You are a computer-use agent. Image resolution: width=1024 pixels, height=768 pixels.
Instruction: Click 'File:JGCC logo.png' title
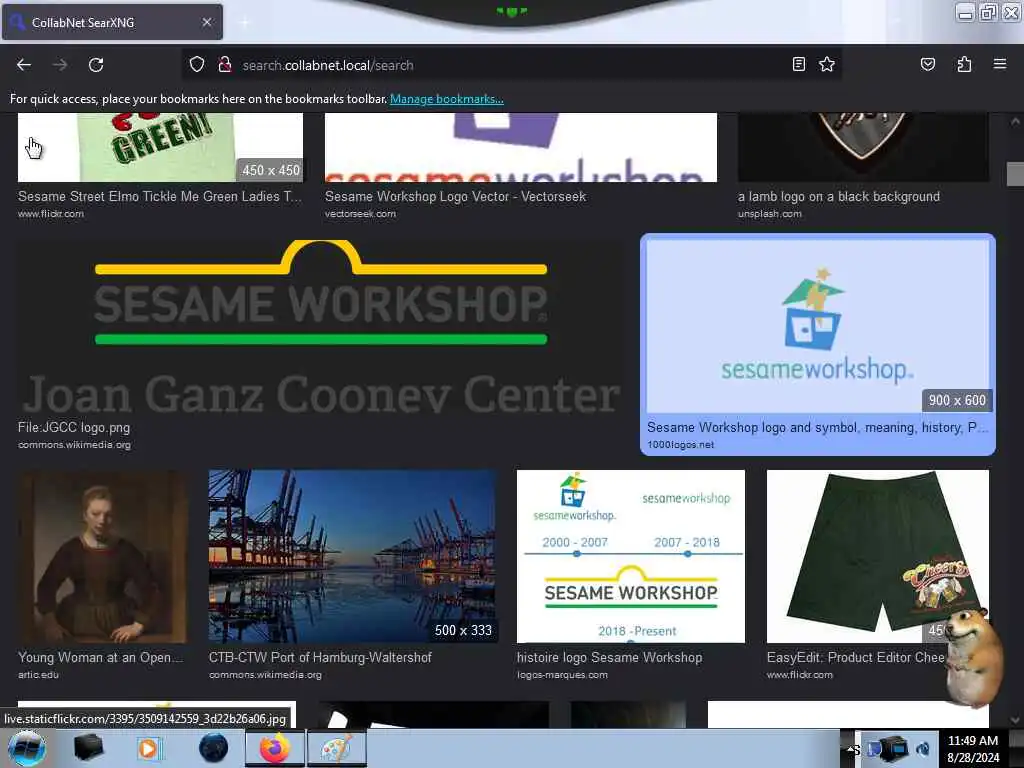pyautogui.click(x=74, y=428)
